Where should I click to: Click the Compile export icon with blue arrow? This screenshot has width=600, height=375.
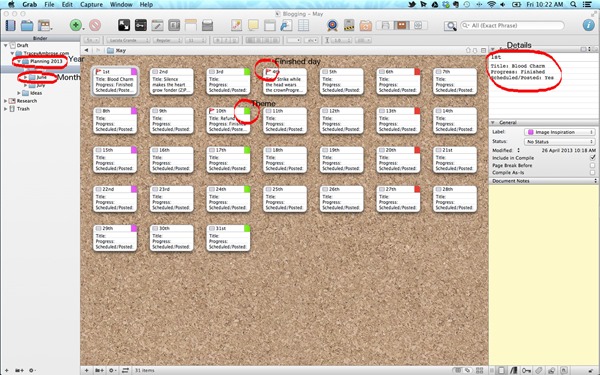point(286,25)
